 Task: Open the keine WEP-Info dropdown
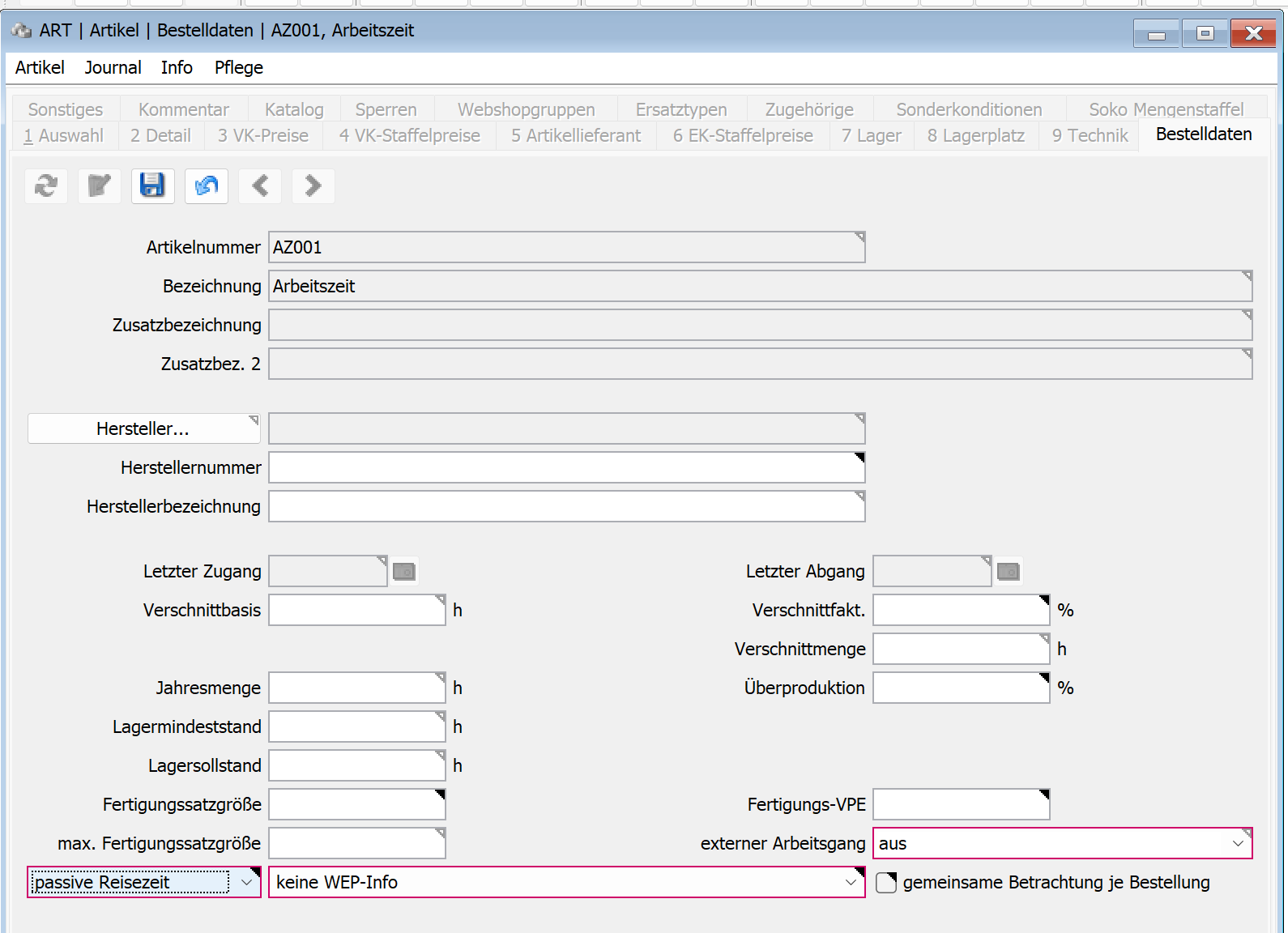(x=851, y=883)
